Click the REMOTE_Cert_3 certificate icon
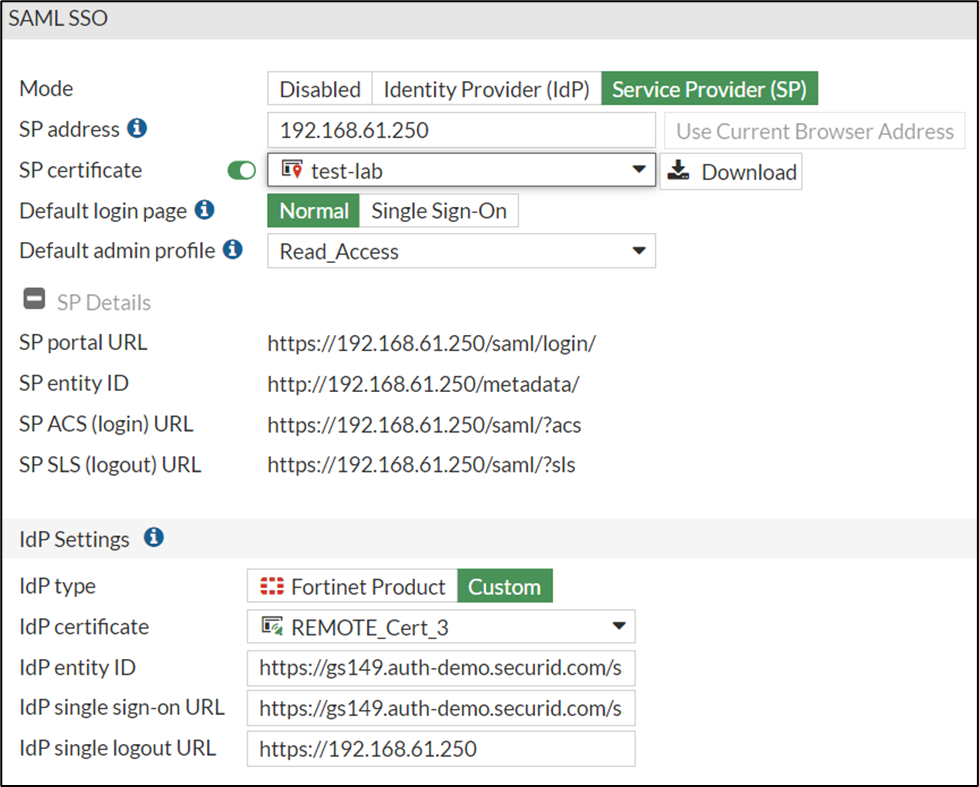Viewport: 979px width, 787px height. click(272, 627)
